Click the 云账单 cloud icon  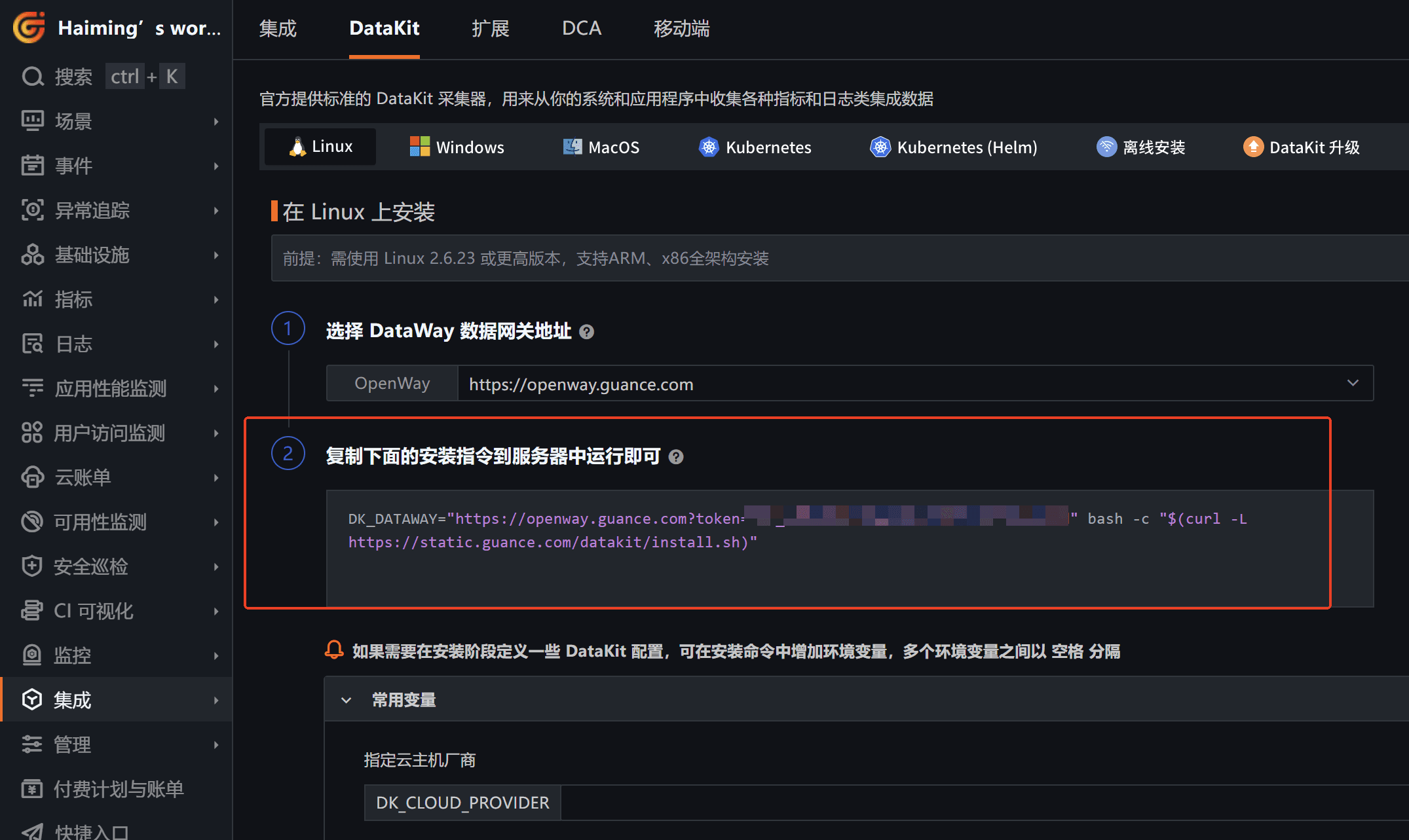32,477
